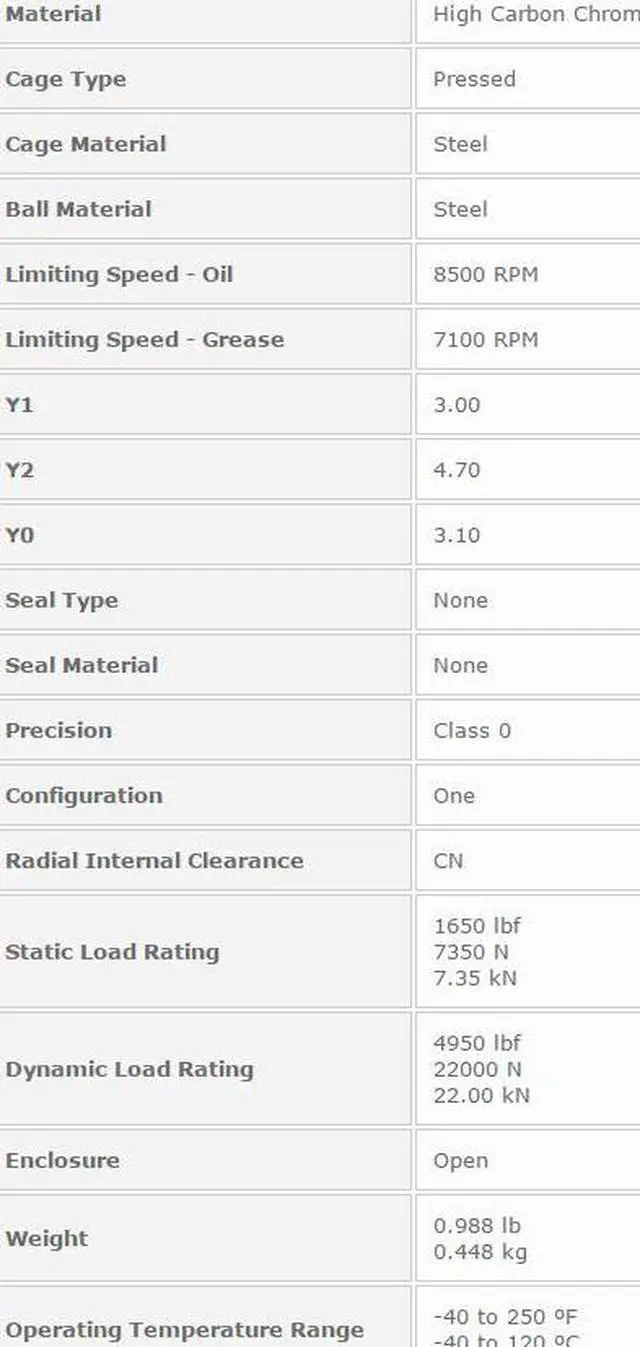The height and width of the screenshot is (1347, 640).
Task: Click the Static Load Rating label
Action: point(112,952)
